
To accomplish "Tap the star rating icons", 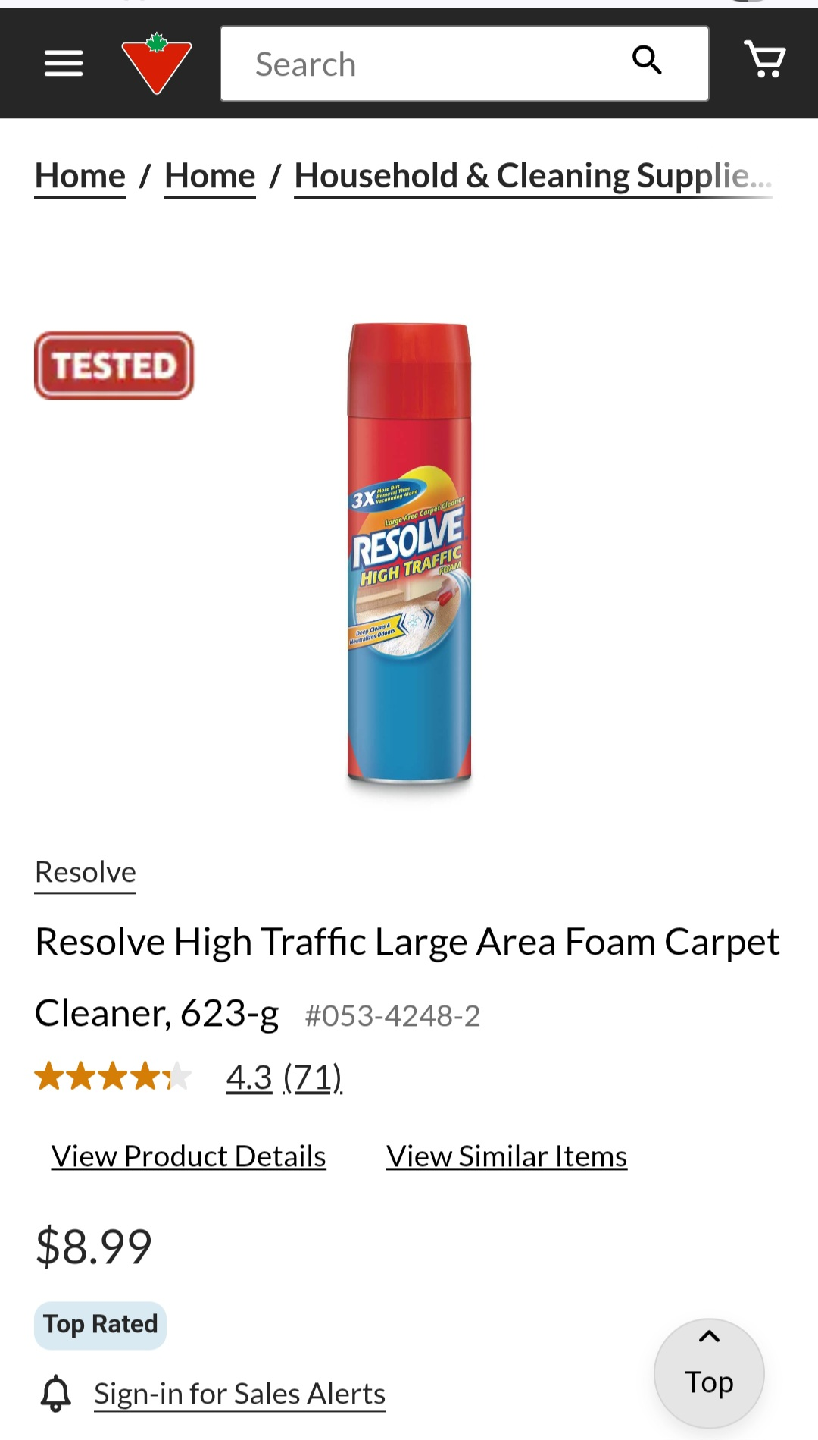I will click(113, 1077).
